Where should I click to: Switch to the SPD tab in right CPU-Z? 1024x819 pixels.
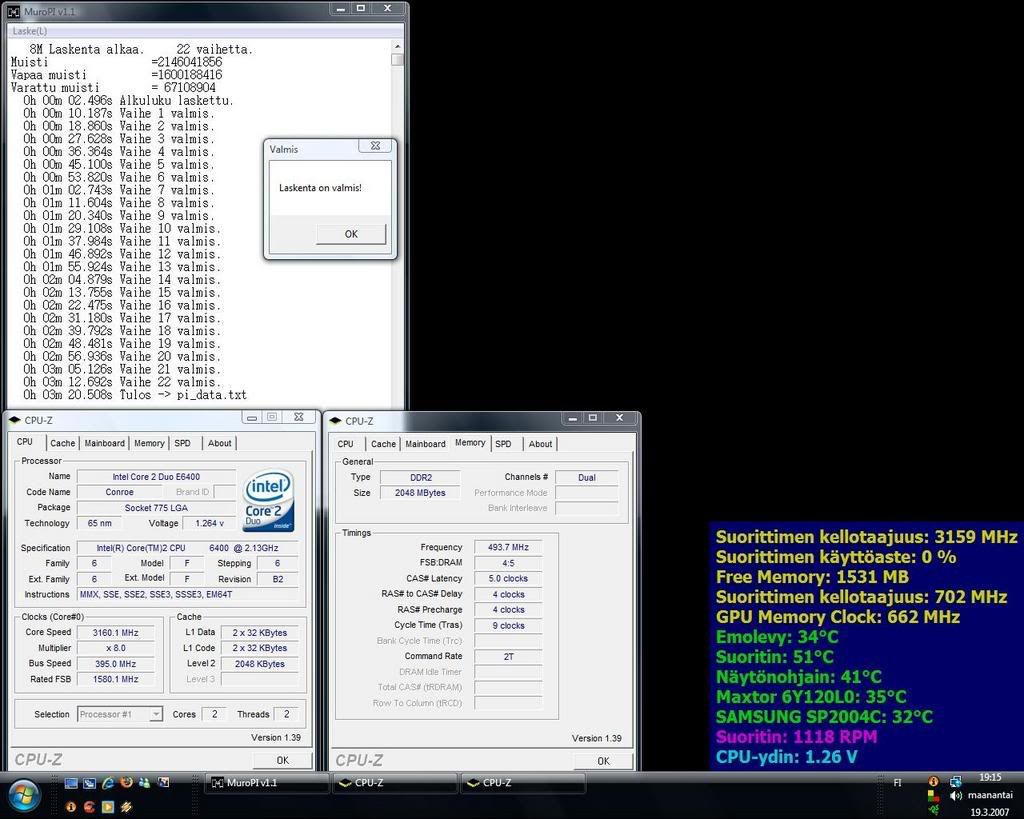[x=503, y=444]
